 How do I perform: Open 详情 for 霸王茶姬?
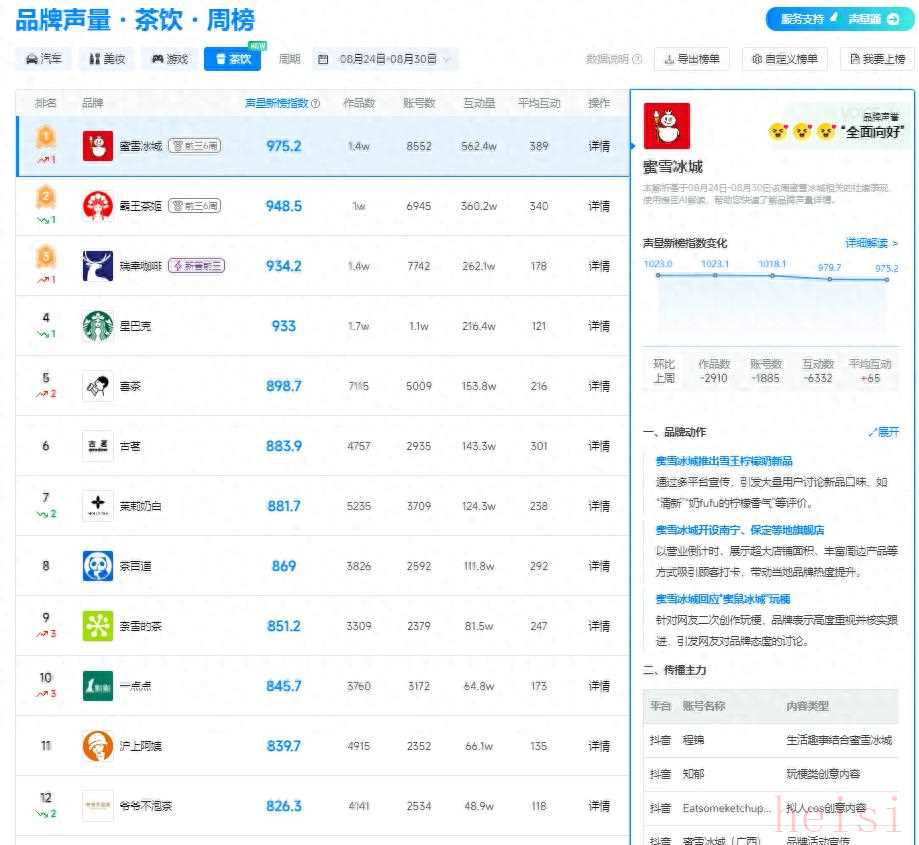pos(599,206)
